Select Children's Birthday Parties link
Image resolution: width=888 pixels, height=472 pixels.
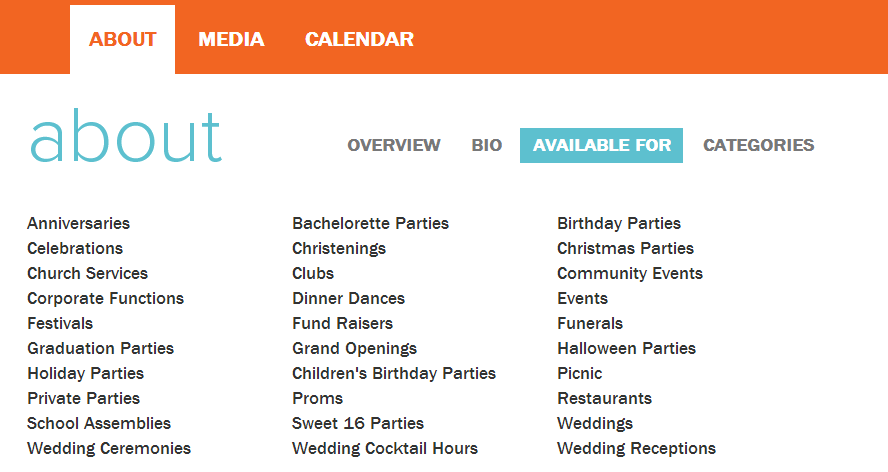coord(394,373)
